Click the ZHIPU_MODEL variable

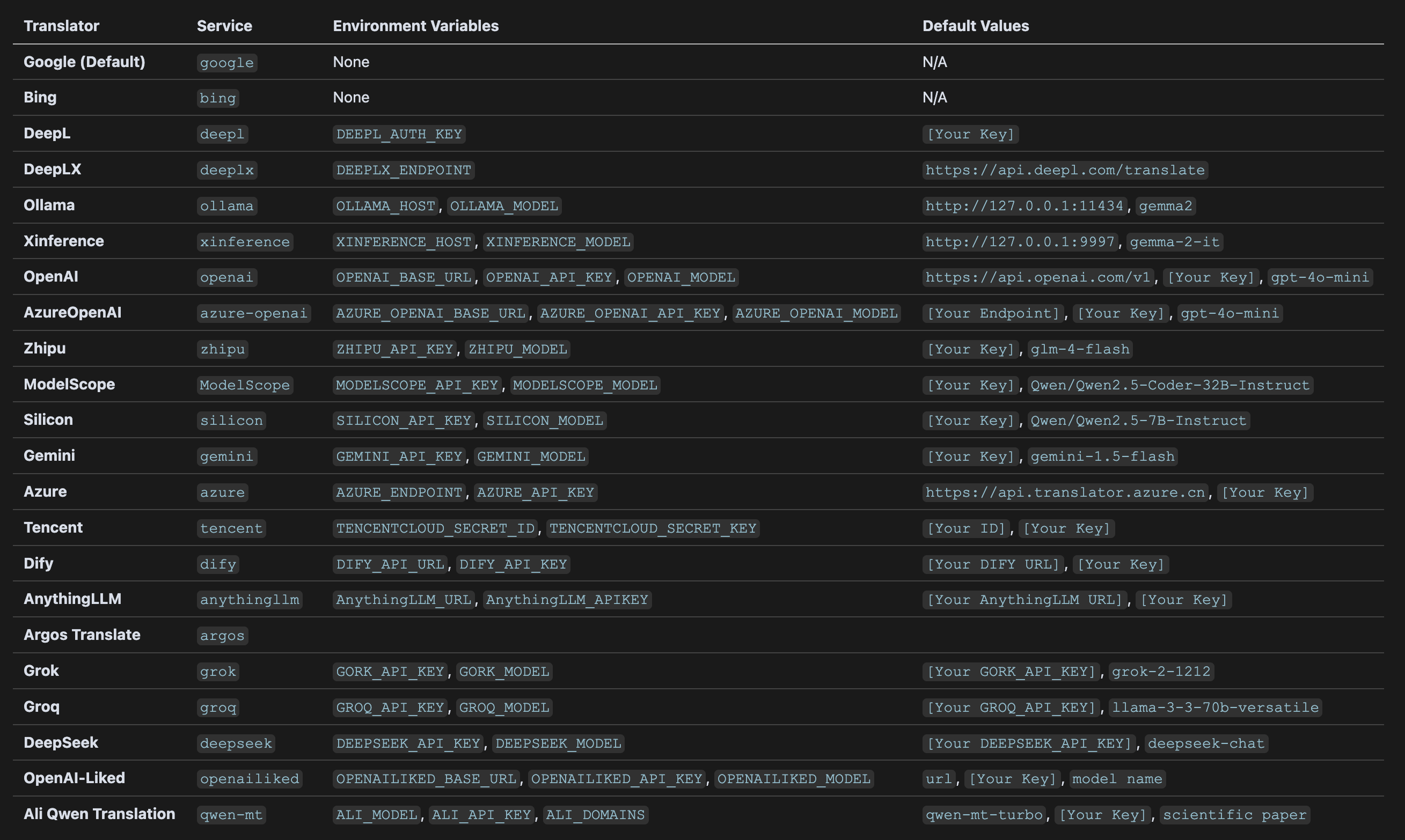click(517, 349)
